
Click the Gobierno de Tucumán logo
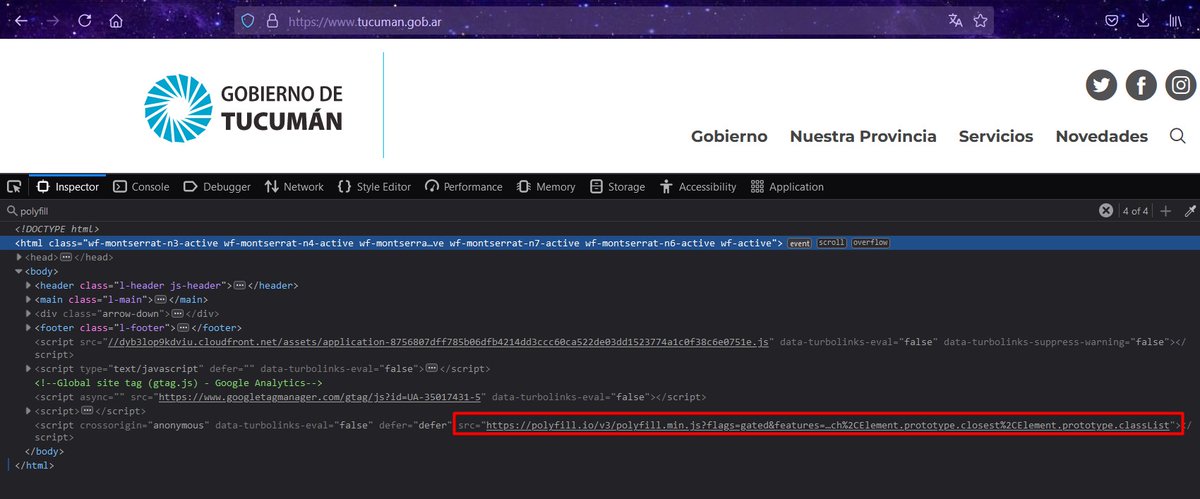point(243,108)
